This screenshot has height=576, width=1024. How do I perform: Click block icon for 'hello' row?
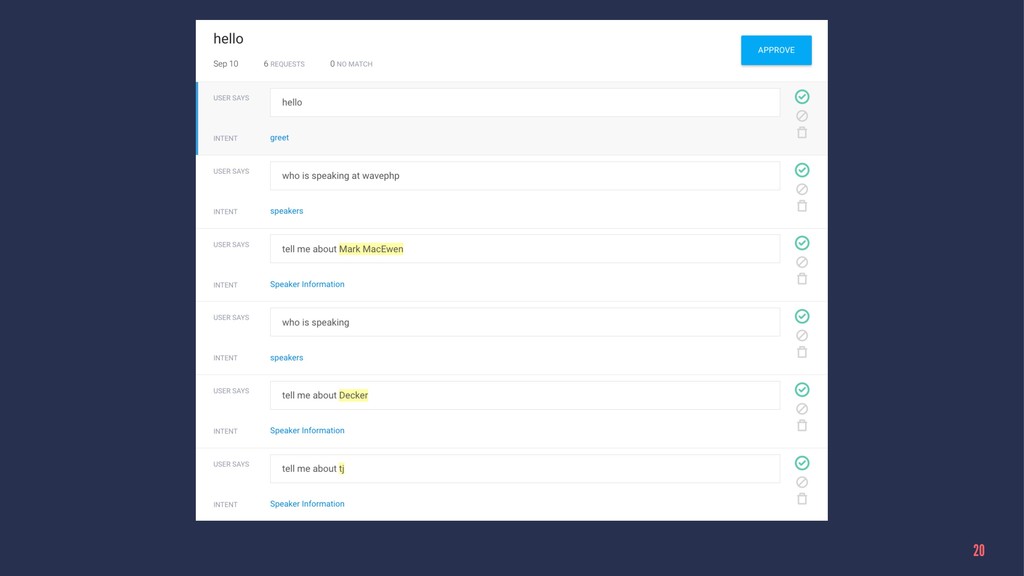(x=802, y=116)
